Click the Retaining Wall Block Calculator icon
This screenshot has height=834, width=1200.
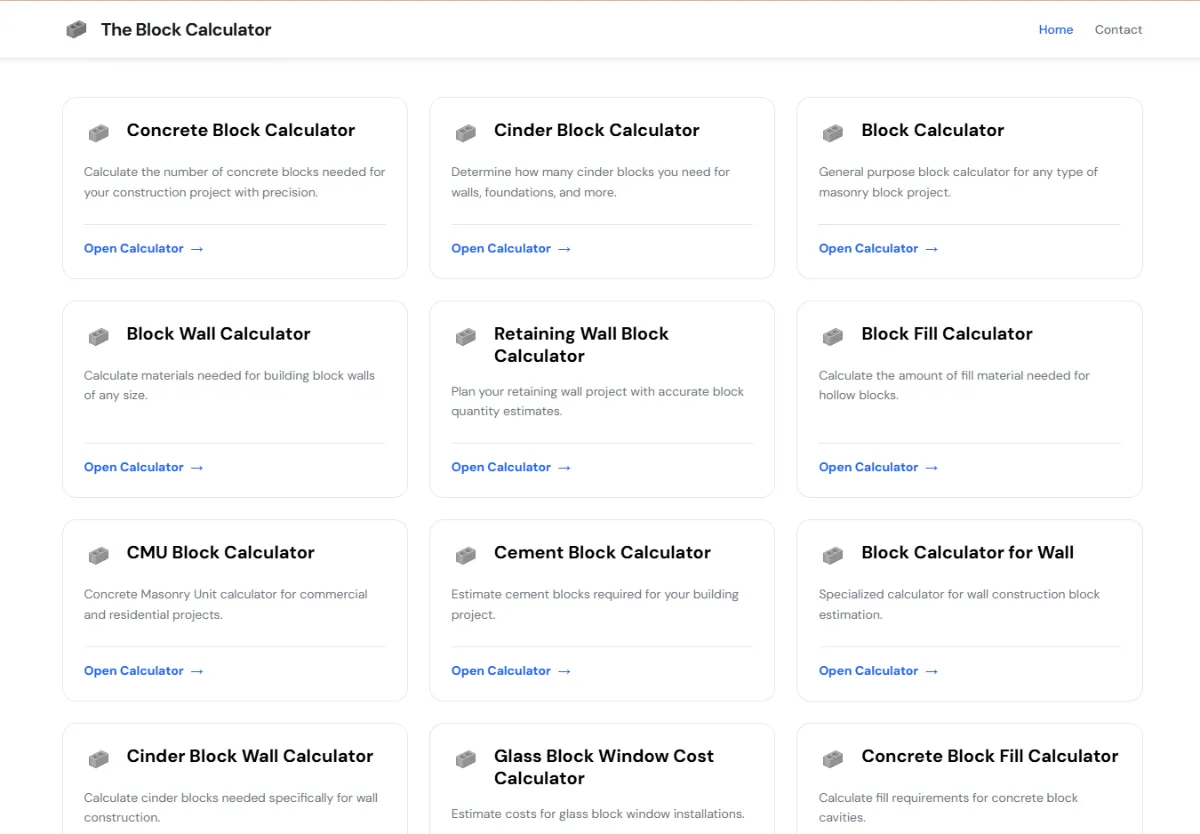click(465, 337)
